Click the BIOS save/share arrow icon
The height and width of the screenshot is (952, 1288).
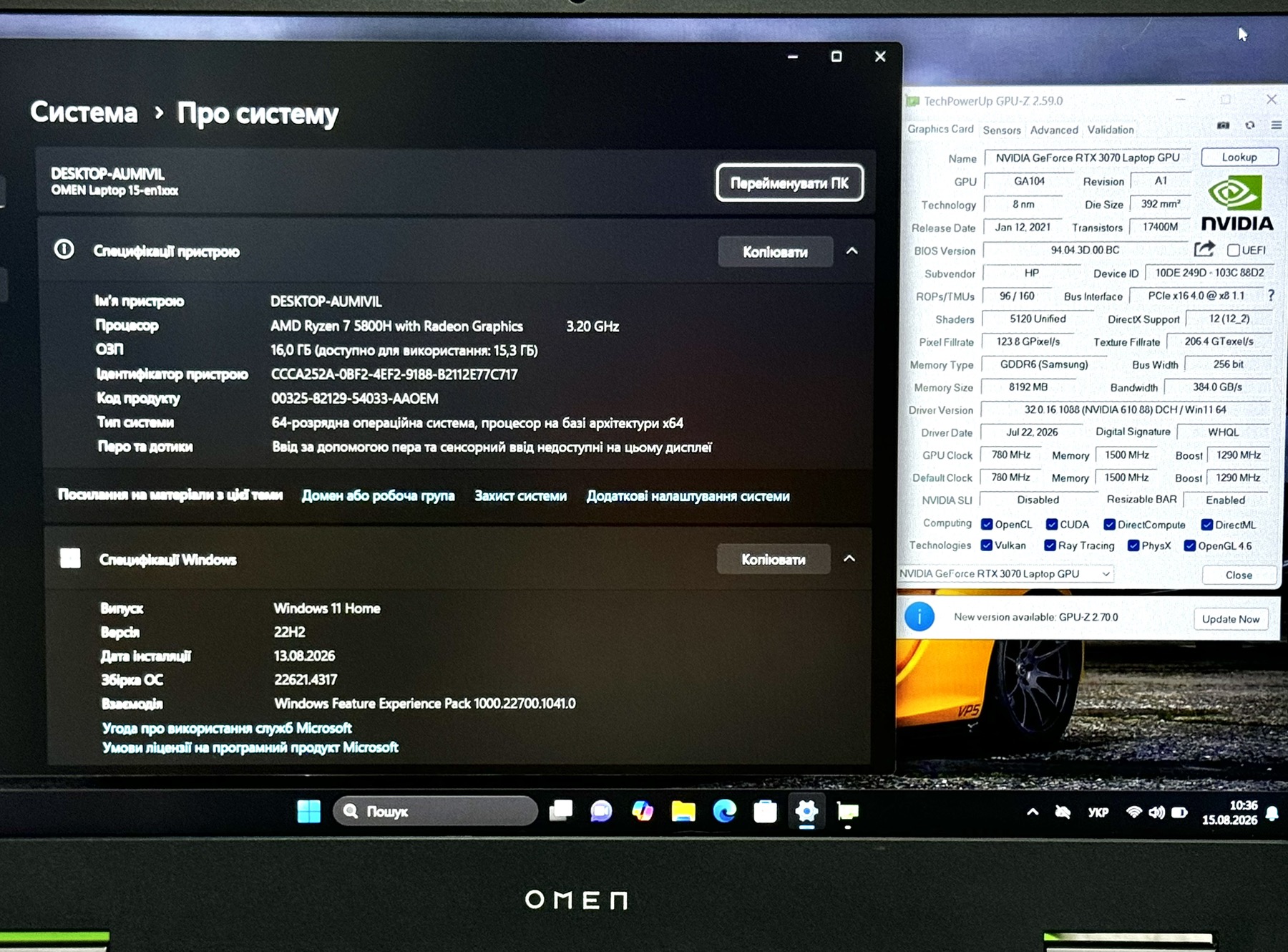click(x=1204, y=249)
